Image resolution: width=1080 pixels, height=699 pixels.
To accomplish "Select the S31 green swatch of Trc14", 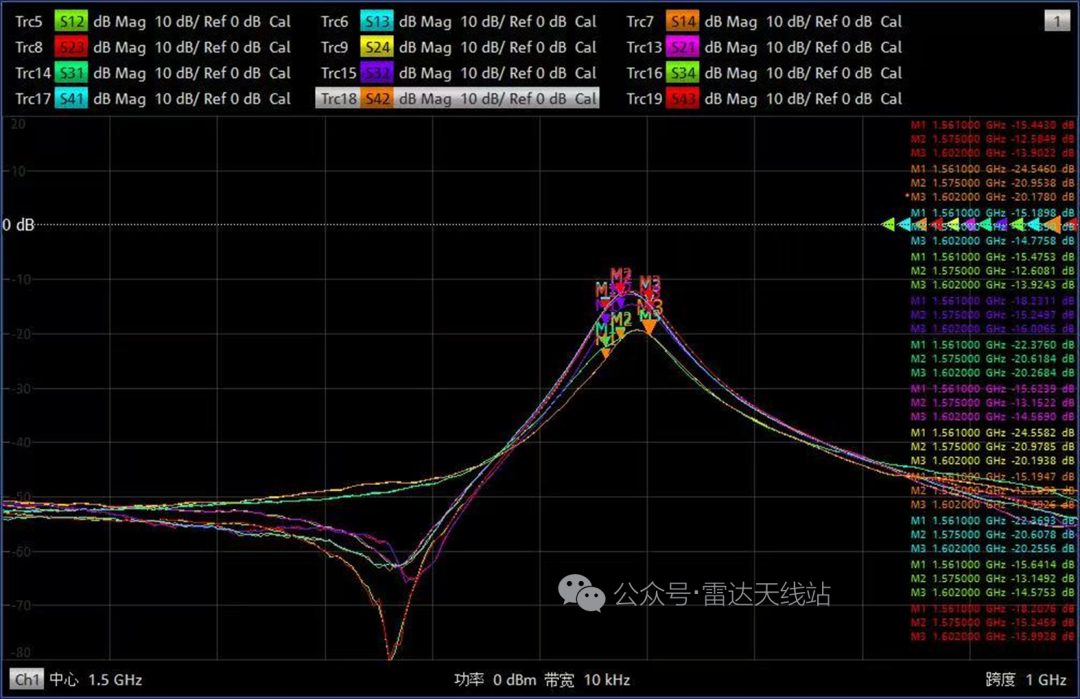I will [x=71, y=73].
